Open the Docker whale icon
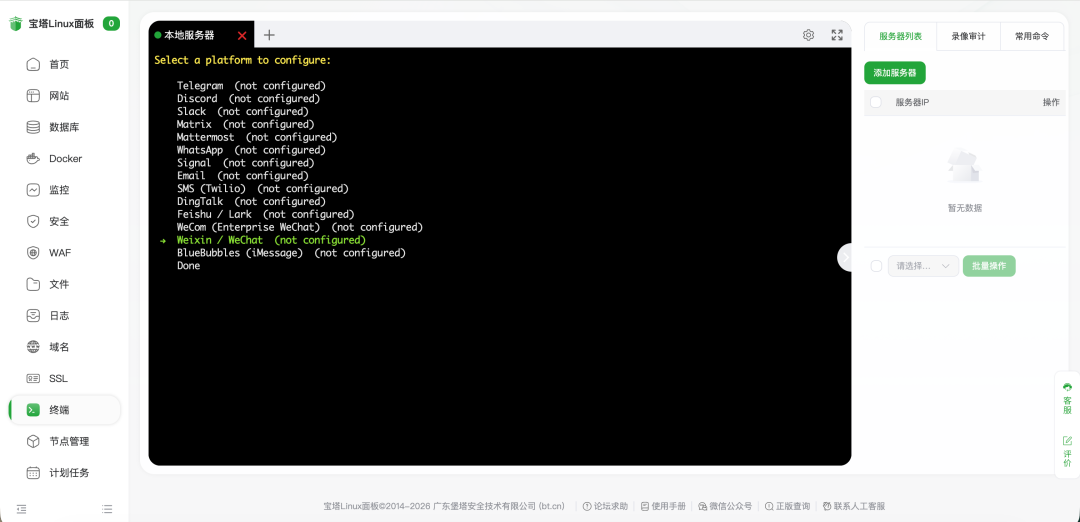This screenshot has height=522, width=1080. pos(33,158)
